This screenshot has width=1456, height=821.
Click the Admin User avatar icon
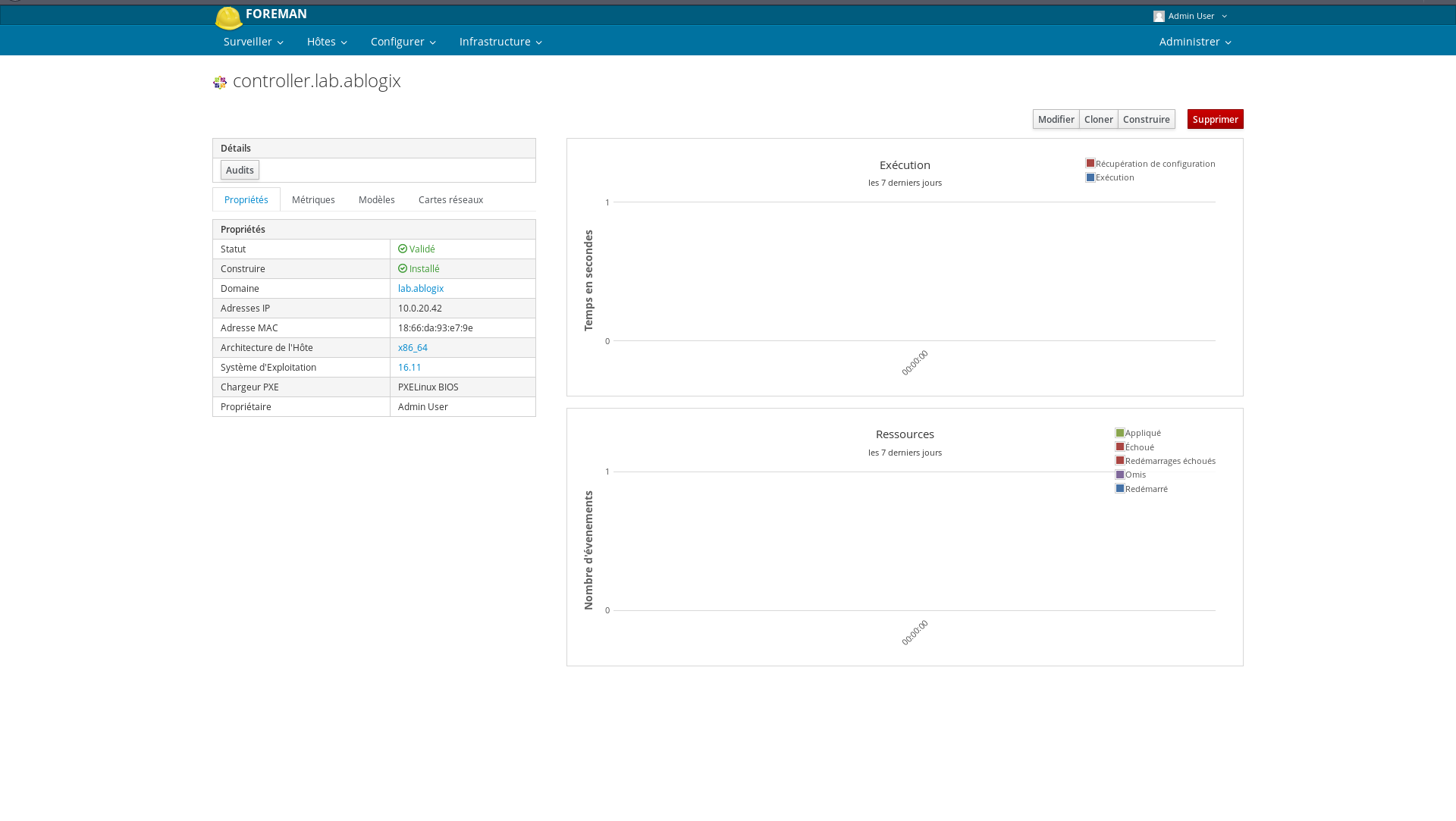[x=1159, y=16]
